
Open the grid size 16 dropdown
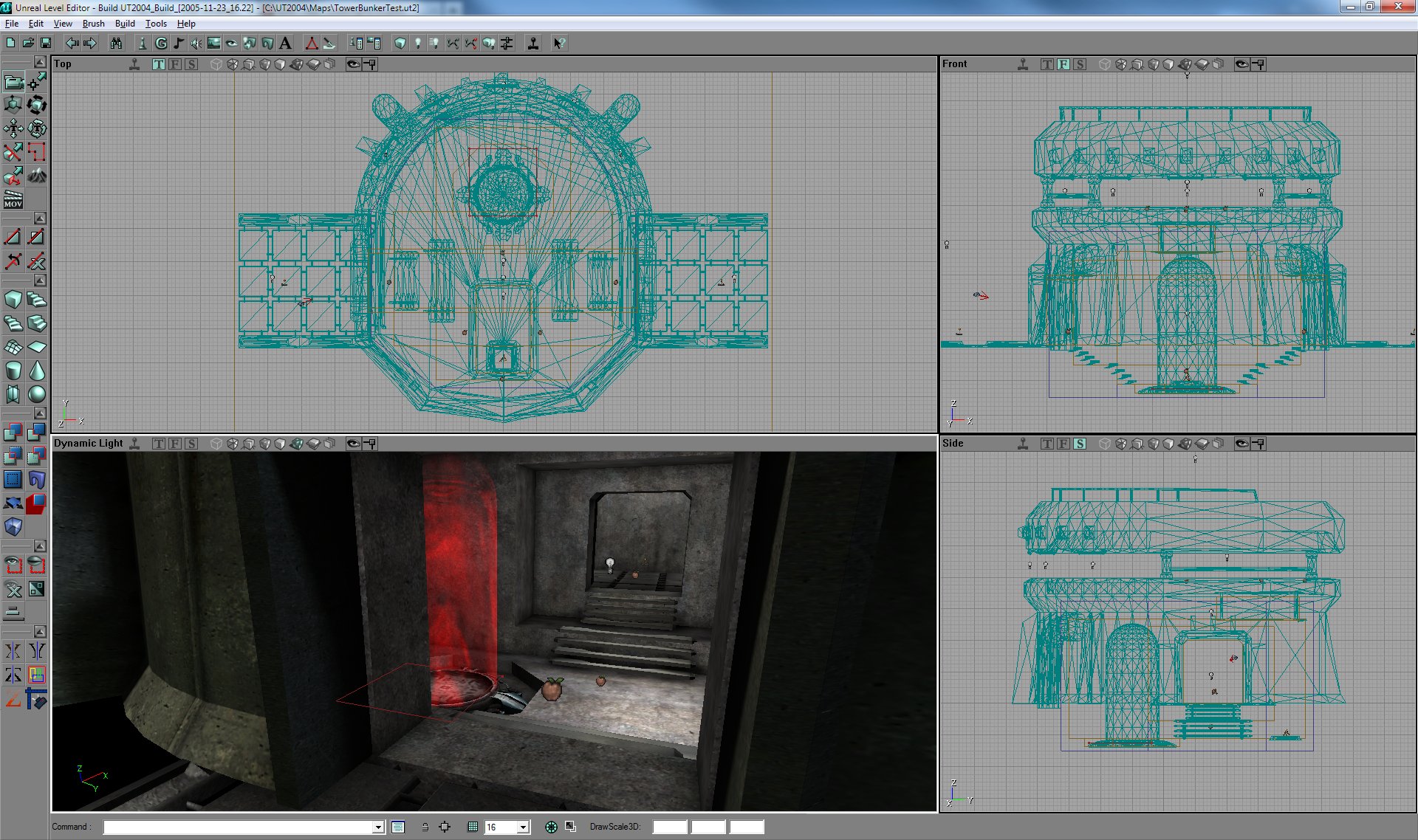pyautogui.click(x=523, y=827)
